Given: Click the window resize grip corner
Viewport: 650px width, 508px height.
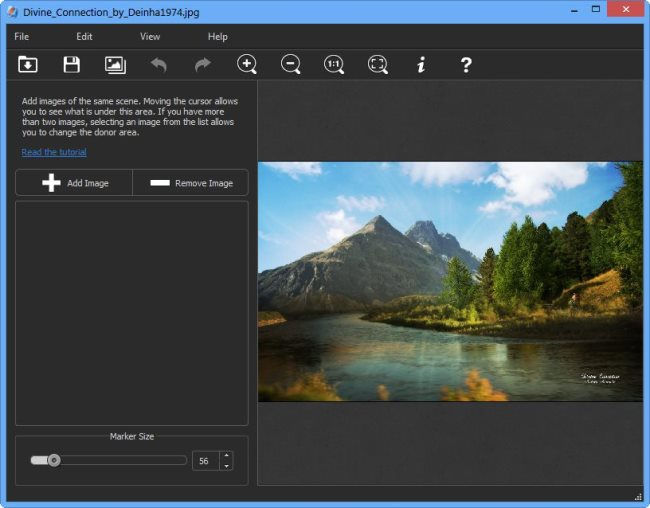Looking at the screenshot, I should click(x=638, y=496).
